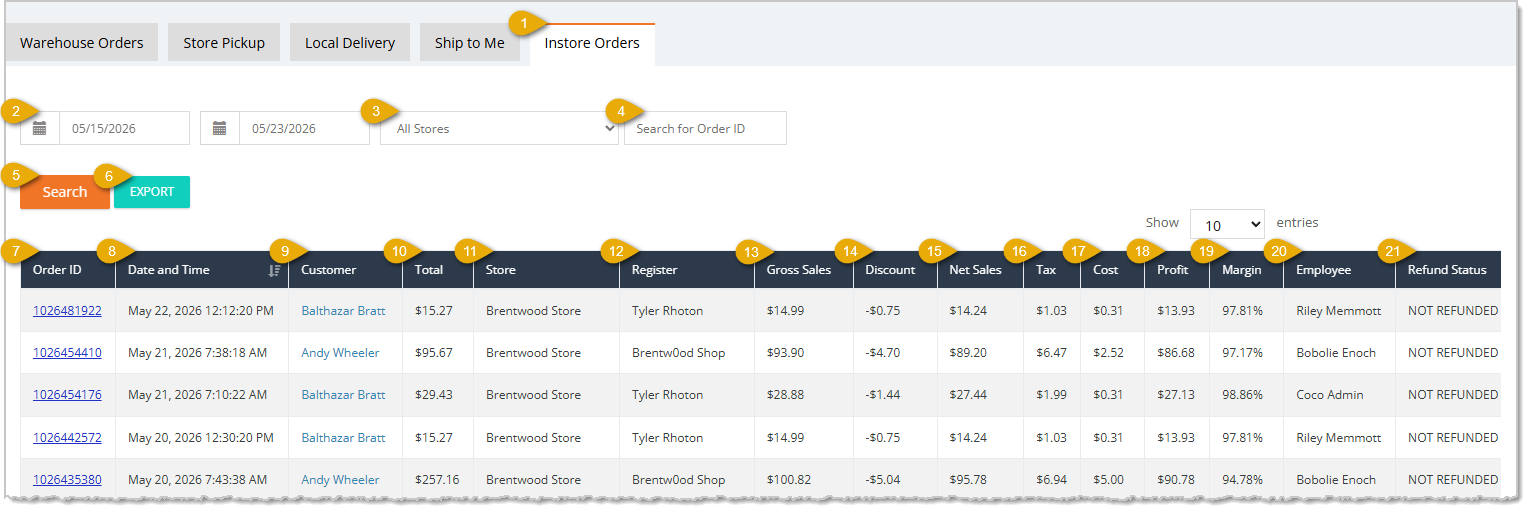The image size is (1528, 512).
Task: Sort by the Employee column header
Action: tap(1340, 270)
